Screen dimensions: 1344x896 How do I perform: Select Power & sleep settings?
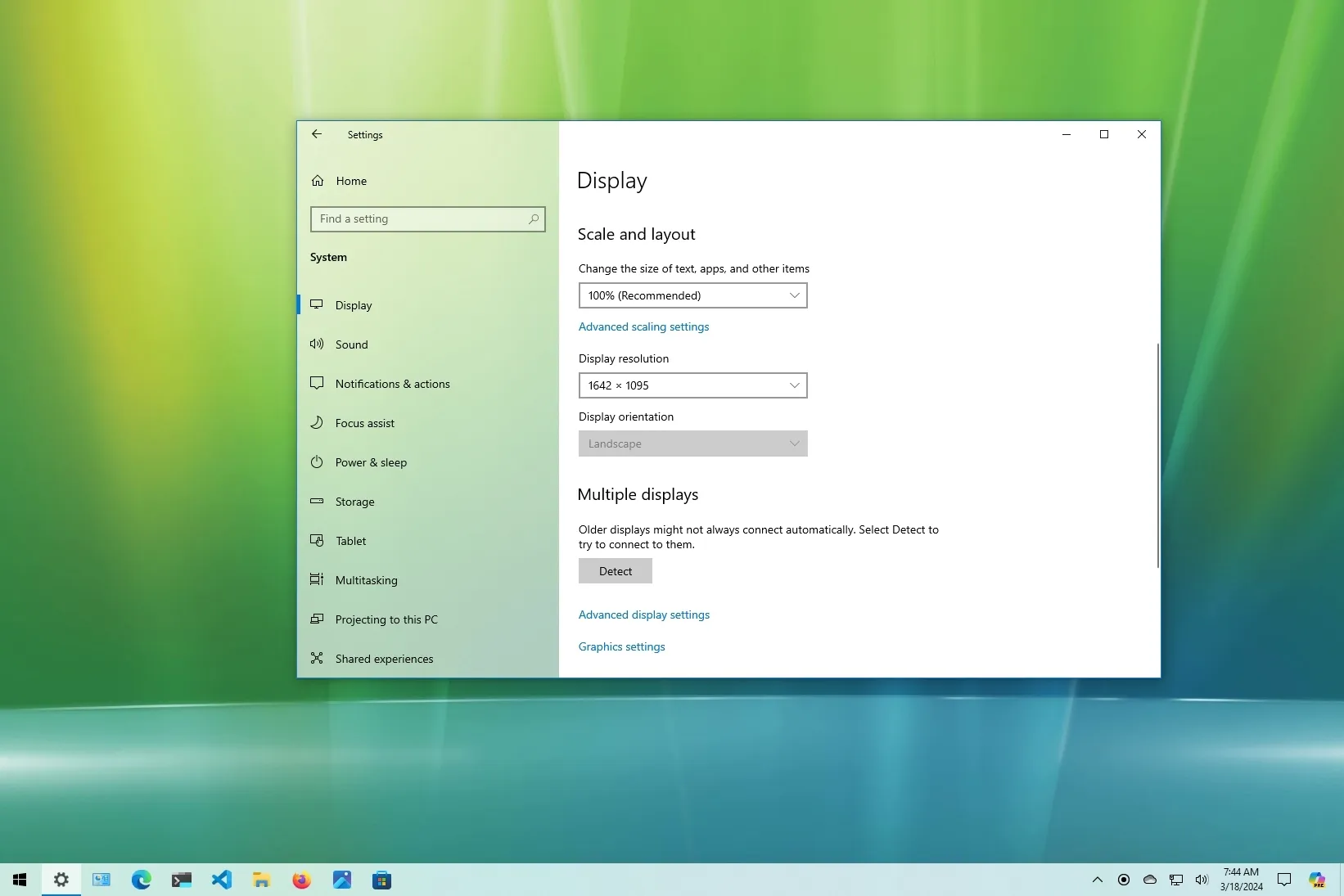point(370,462)
